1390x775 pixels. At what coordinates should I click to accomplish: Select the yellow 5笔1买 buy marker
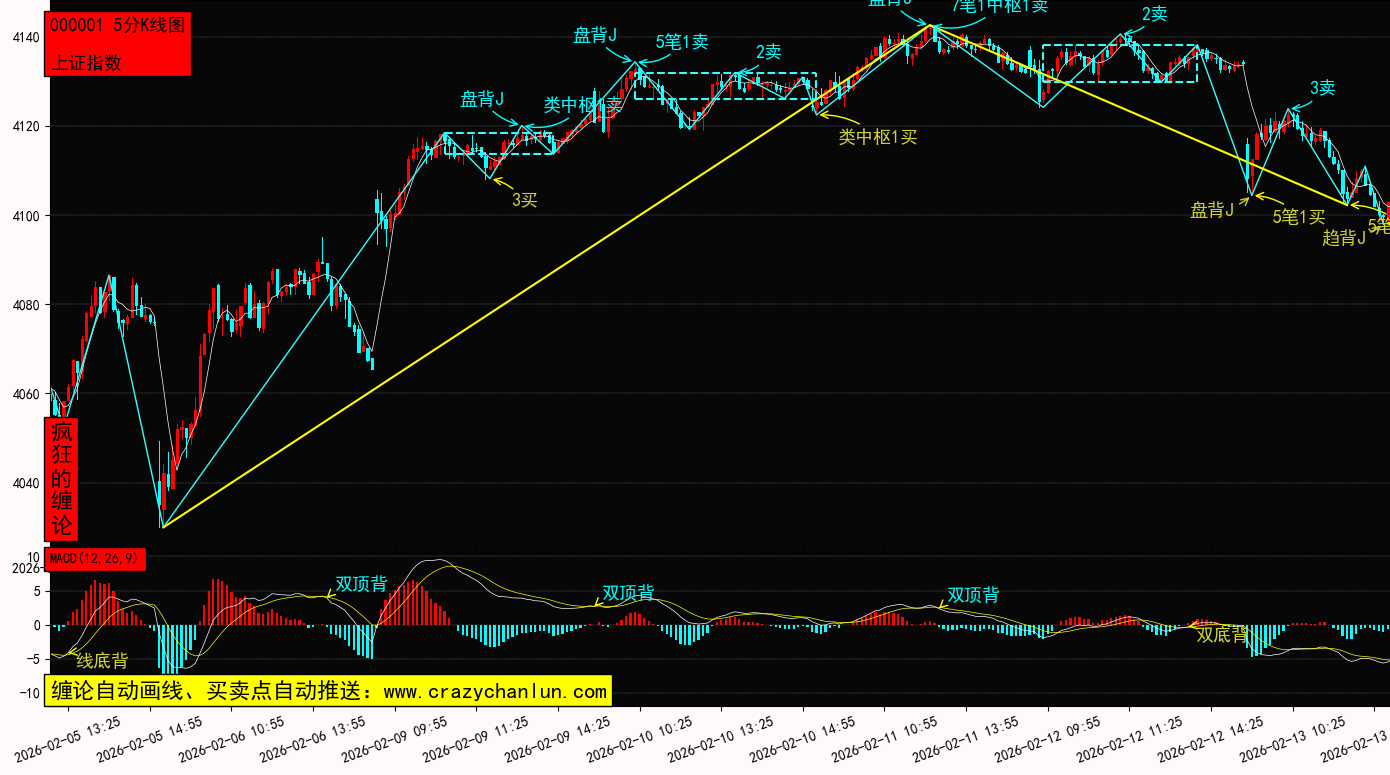pos(1298,216)
